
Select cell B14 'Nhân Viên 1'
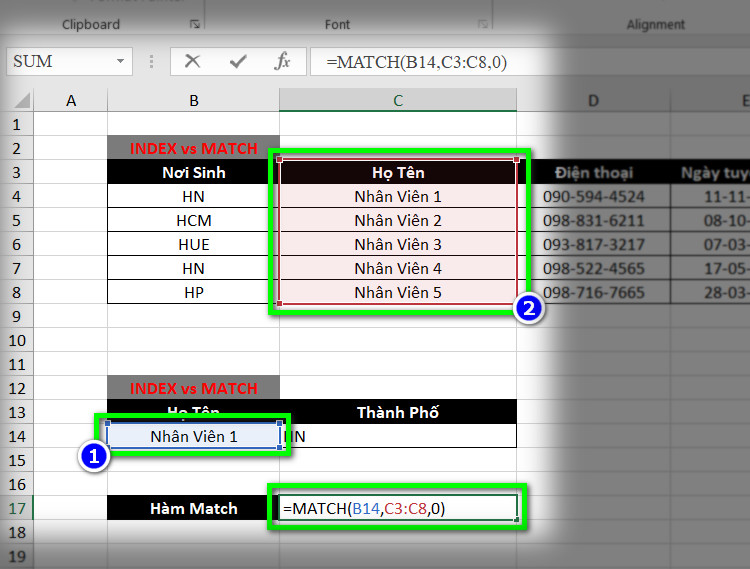click(x=194, y=436)
